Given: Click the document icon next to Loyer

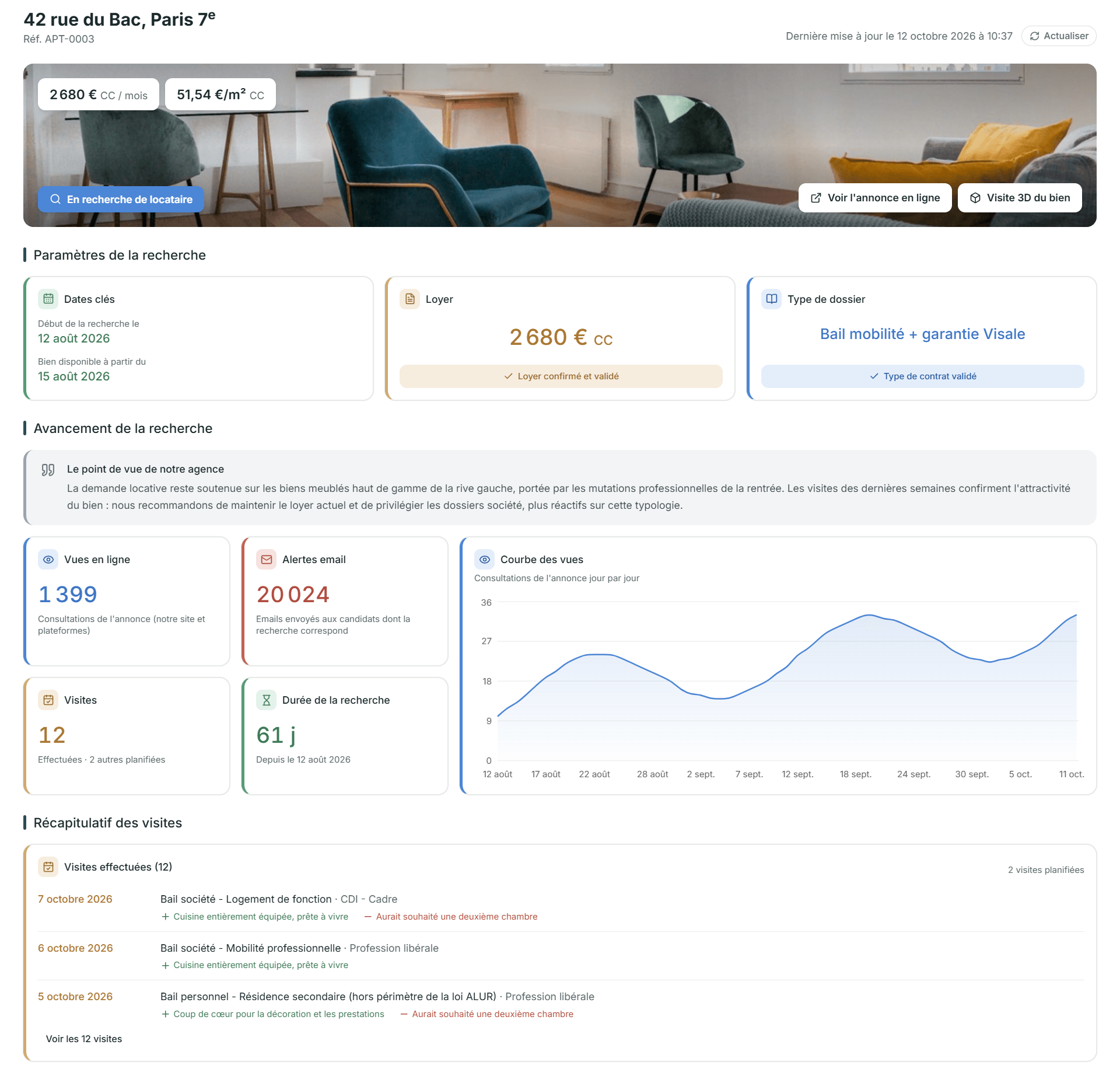Looking at the screenshot, I should pos(410,299).
